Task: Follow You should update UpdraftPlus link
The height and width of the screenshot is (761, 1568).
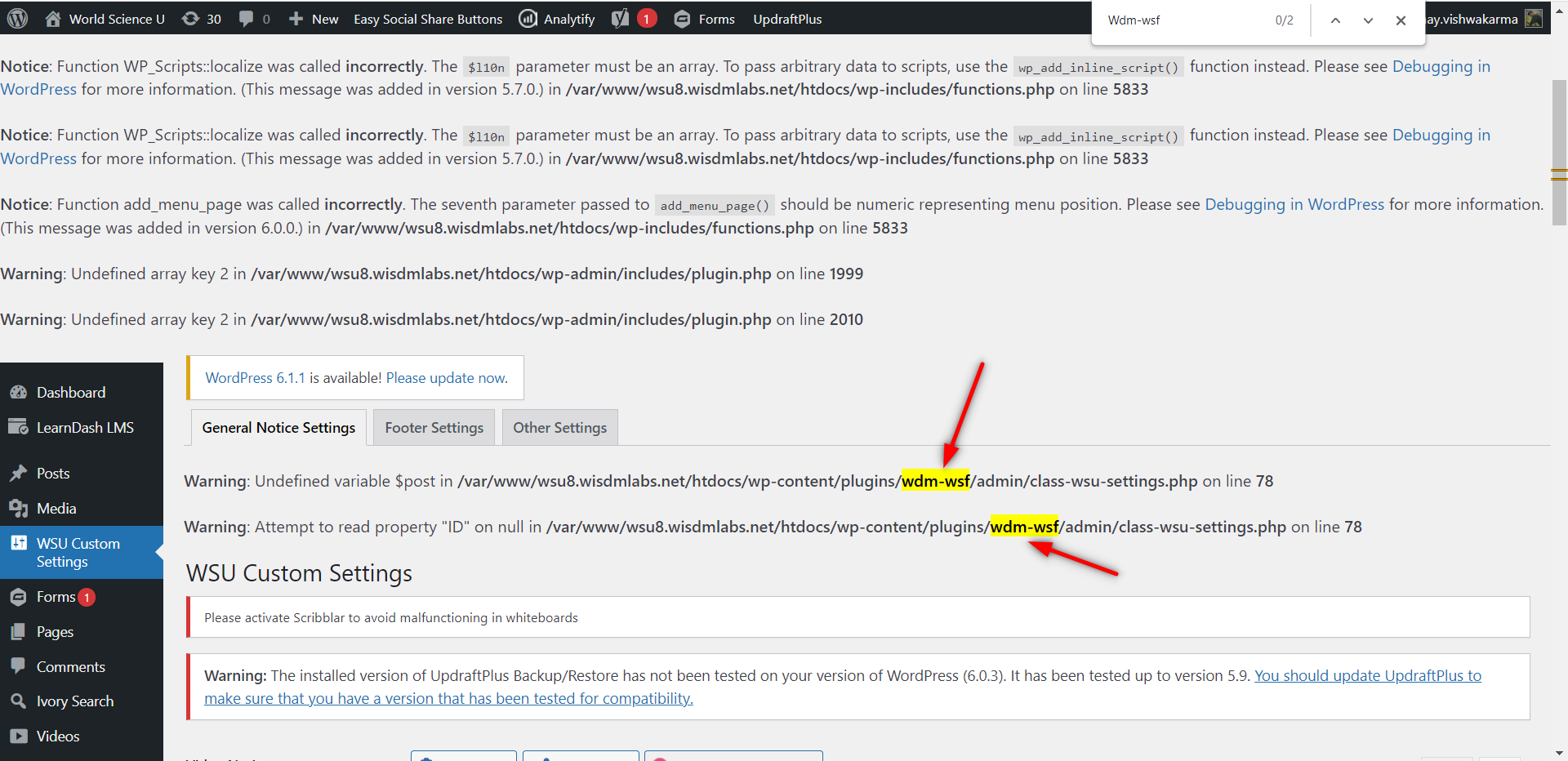Action: [x=843, y=687]
